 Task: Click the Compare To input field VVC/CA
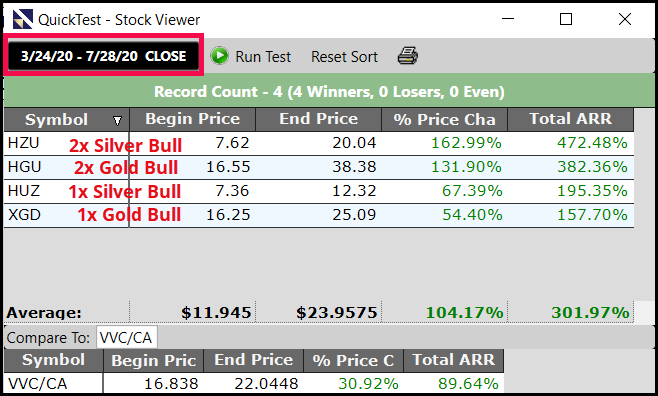pyautogui.click(x=127, y=337)
